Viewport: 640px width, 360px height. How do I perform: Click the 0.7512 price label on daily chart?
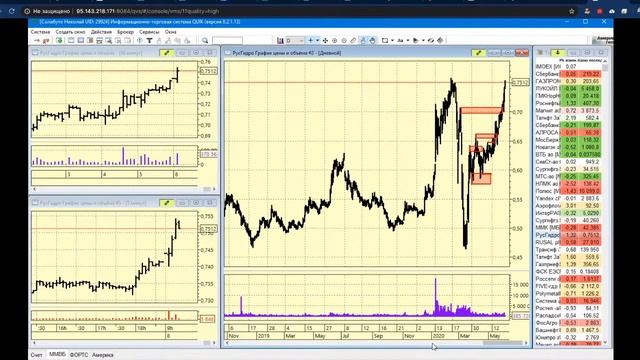coord(520,82)
